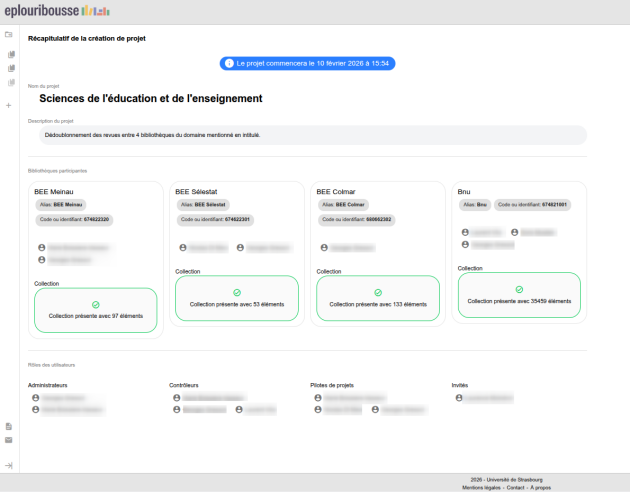Open the document icon in sidebar
This screenshot has height=492, width=630.
[9, 427]
